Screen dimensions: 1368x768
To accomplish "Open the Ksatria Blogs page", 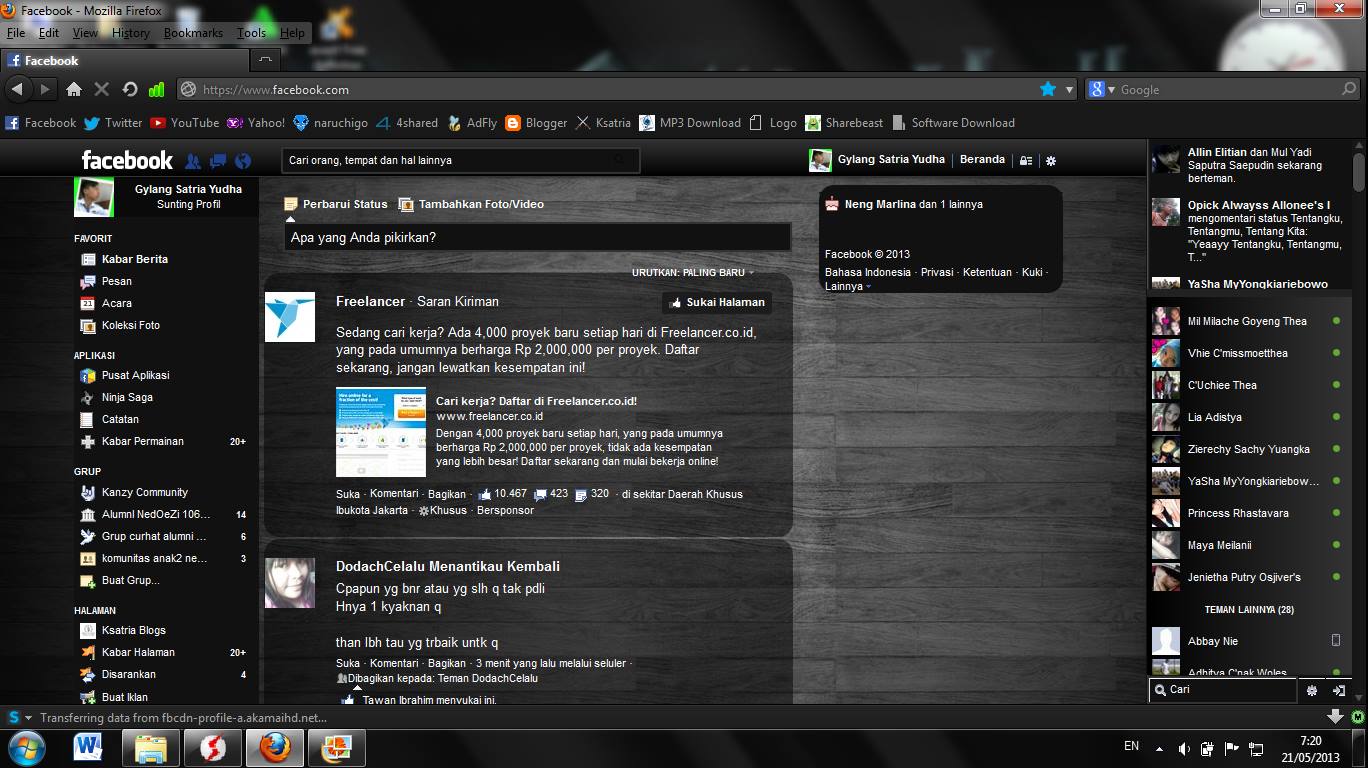I will (x=122, y=630).
